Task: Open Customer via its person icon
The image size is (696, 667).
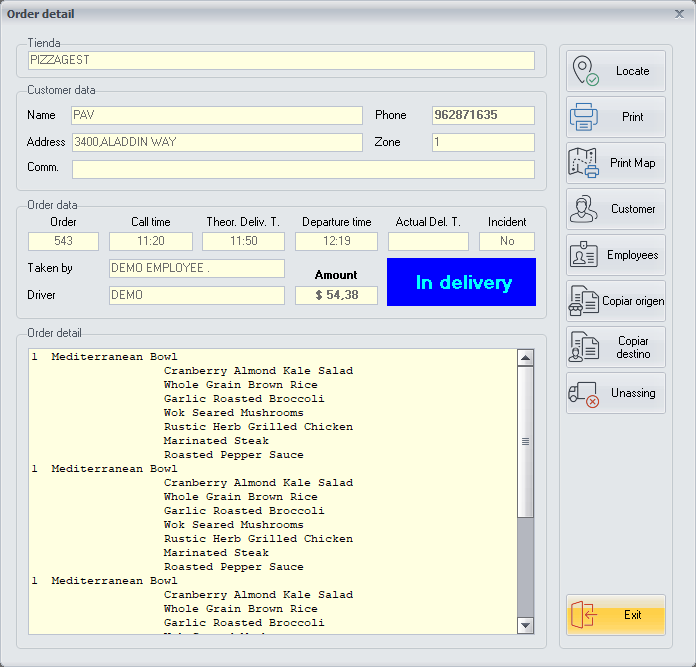Action: click(583, 209)
